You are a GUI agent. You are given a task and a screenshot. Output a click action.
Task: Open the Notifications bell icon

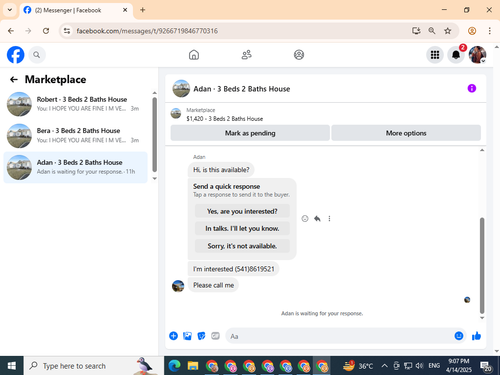(x=456, y=55)
